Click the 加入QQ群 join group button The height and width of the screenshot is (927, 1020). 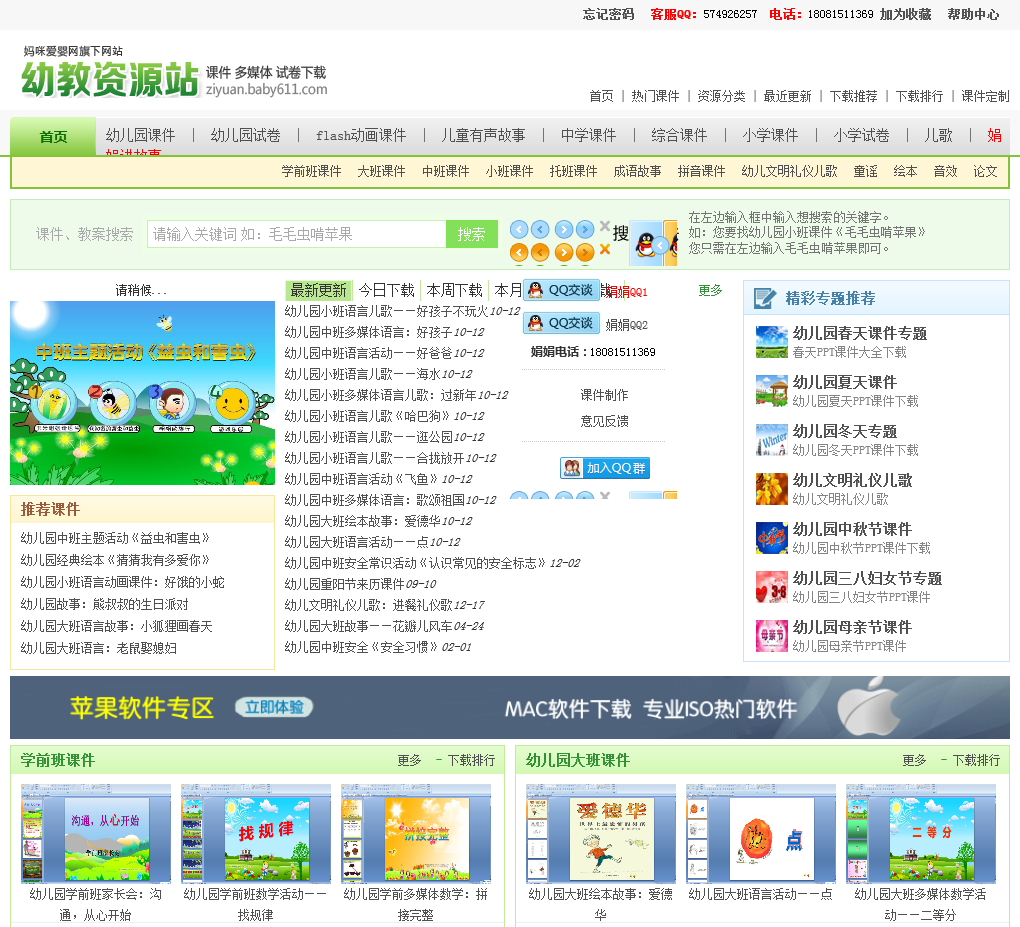click(x=605, y=468)
